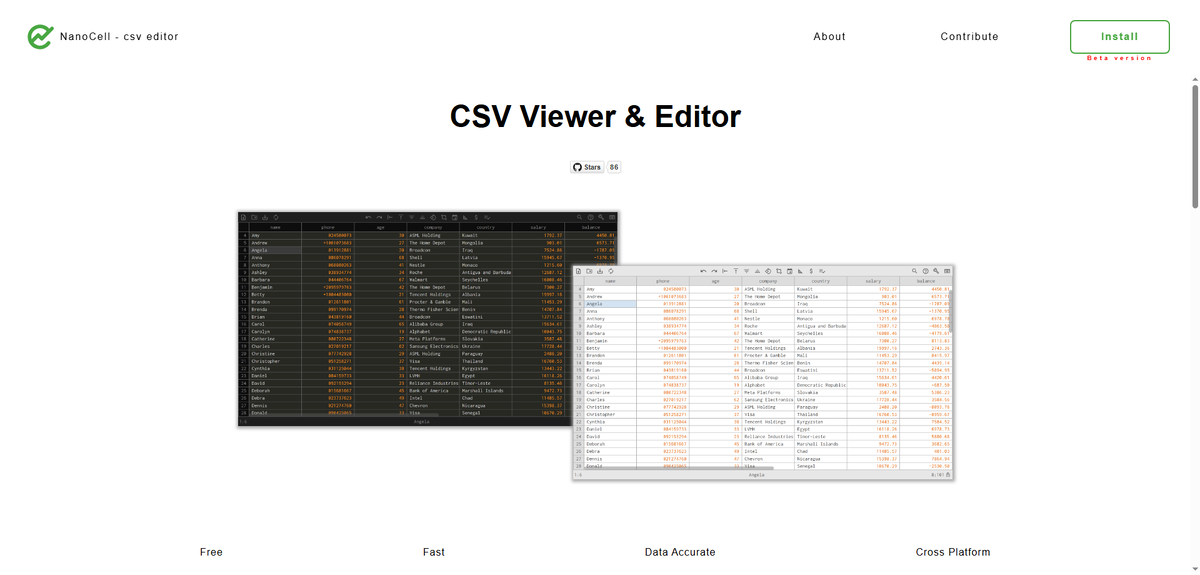Open the Contribute page
Viewport: 1200px width, 575px height.
coord(969,36)
